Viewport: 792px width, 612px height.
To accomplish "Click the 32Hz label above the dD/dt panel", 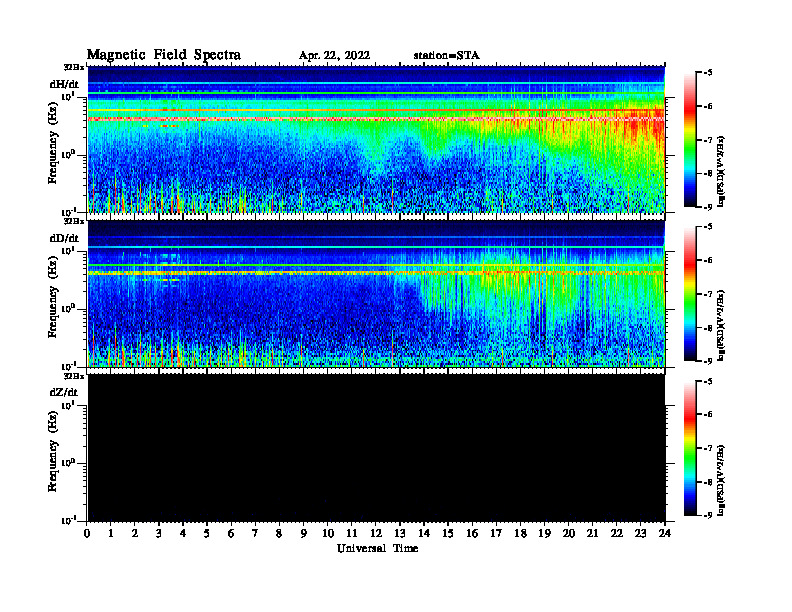I will click(74, 221).
